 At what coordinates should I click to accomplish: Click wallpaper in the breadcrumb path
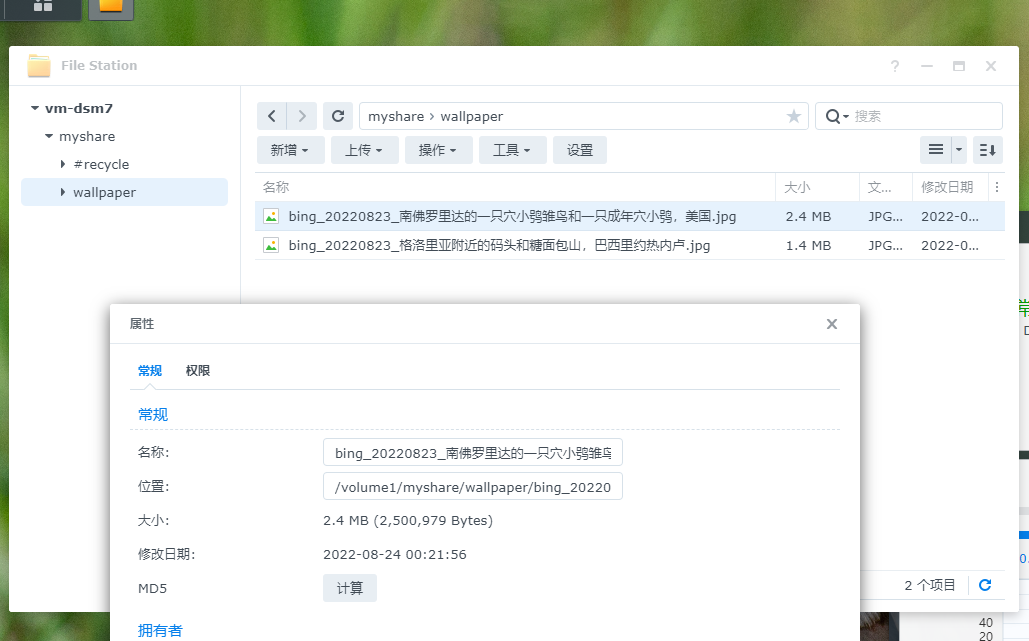(x=471, y=116)
